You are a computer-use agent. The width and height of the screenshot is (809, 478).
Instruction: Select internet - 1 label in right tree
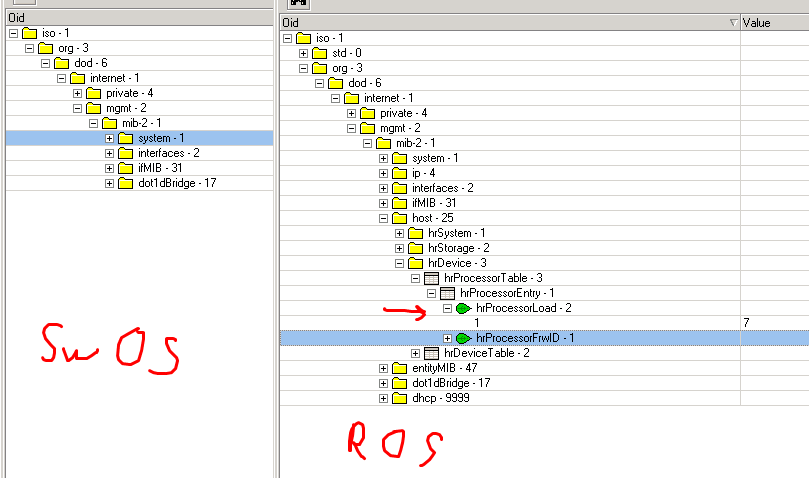coord(389,99)
